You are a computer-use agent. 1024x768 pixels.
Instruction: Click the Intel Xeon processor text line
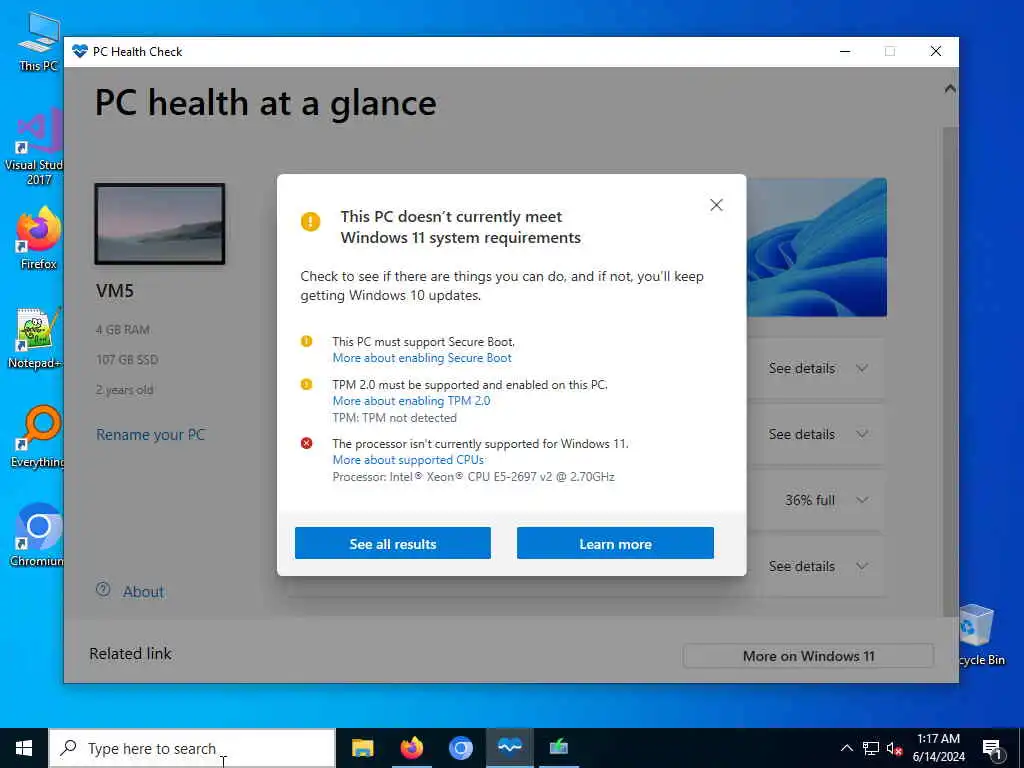473,477
